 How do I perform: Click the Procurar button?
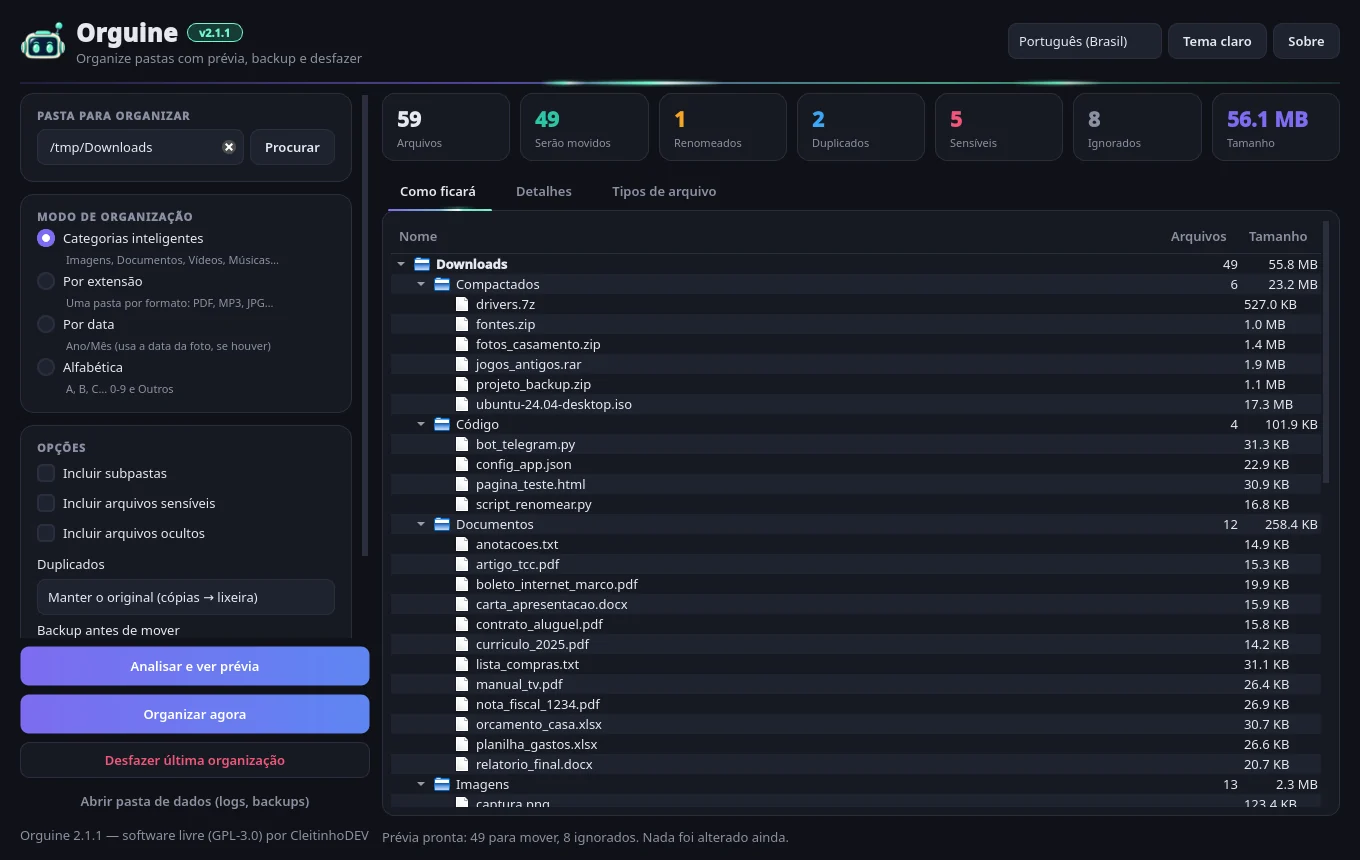292,147
